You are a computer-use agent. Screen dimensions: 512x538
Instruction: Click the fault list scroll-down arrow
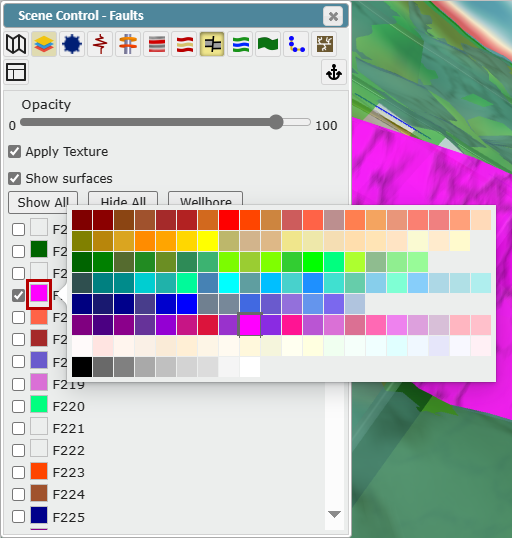point(334,514)
